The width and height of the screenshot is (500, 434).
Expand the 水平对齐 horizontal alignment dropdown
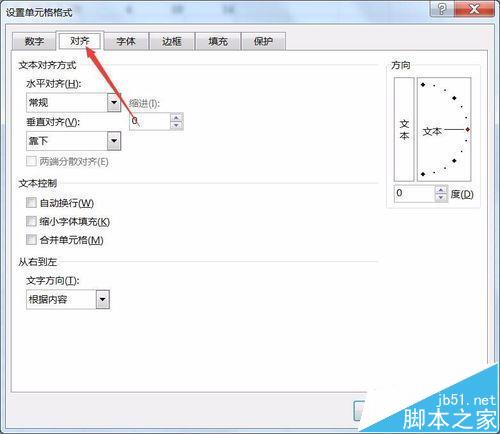[x=114, y=102]
